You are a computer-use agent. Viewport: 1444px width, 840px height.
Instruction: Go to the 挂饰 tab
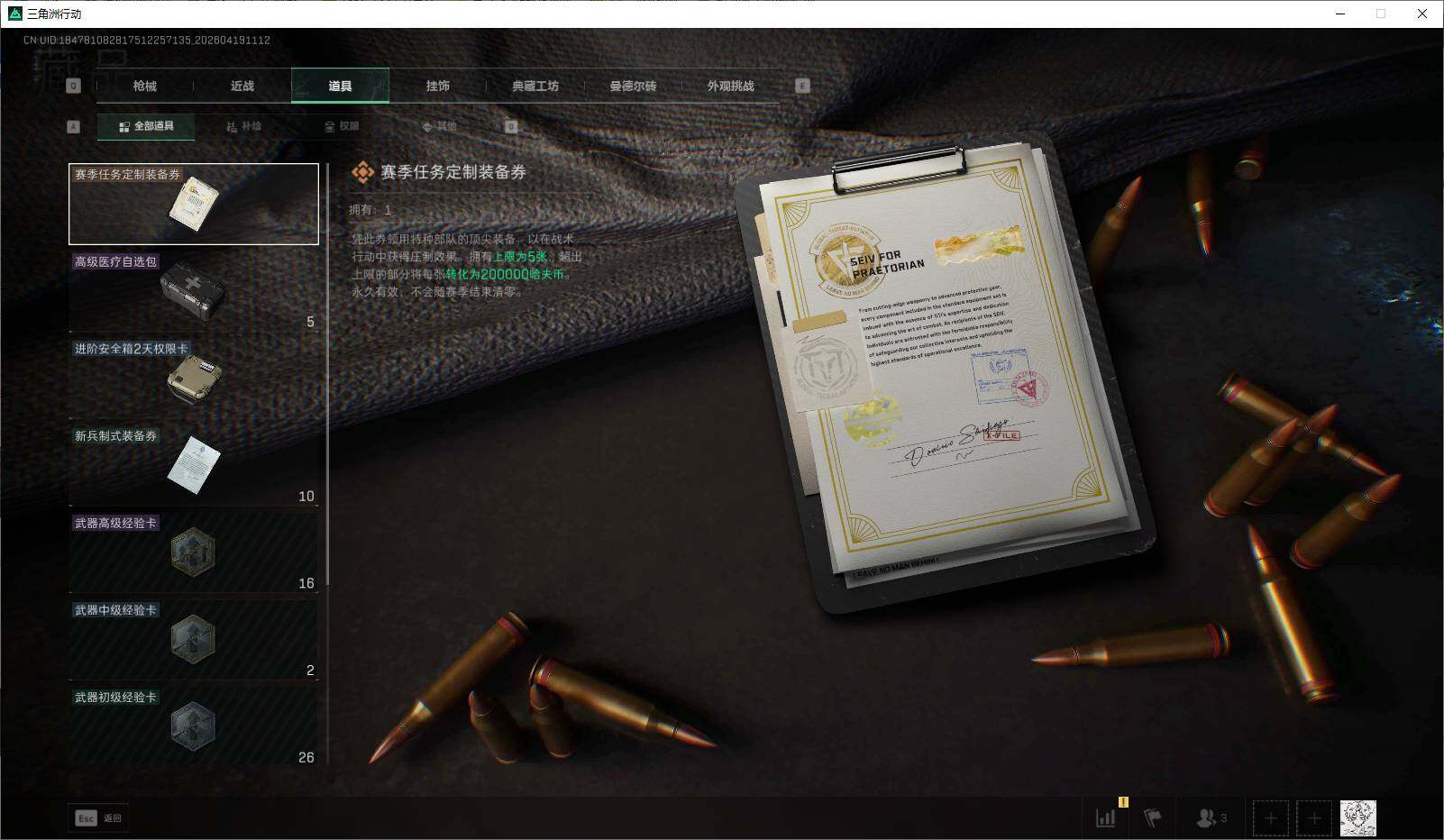point(438,86)
